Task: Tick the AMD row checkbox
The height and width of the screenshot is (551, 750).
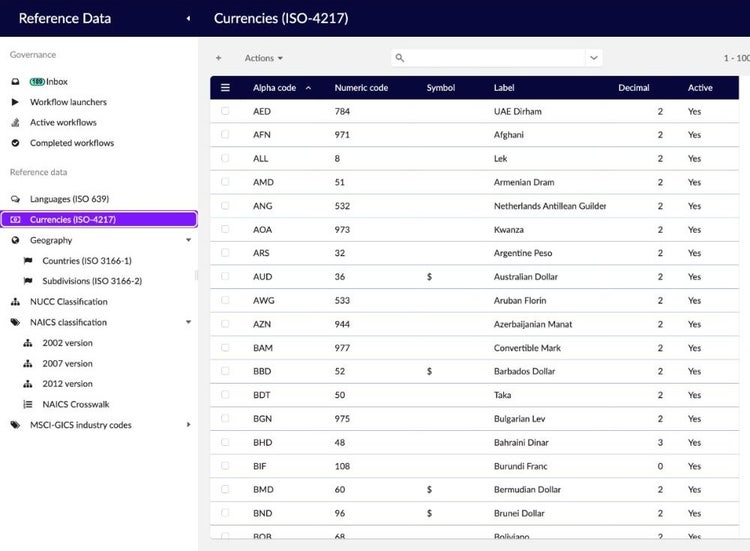Action: 225,182
